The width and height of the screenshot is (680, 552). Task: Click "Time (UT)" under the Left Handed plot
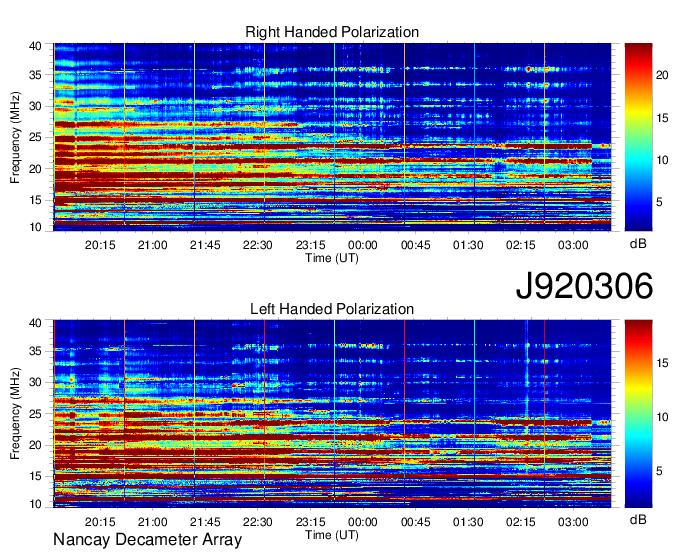pyautogui.click(x=332, y=535)
